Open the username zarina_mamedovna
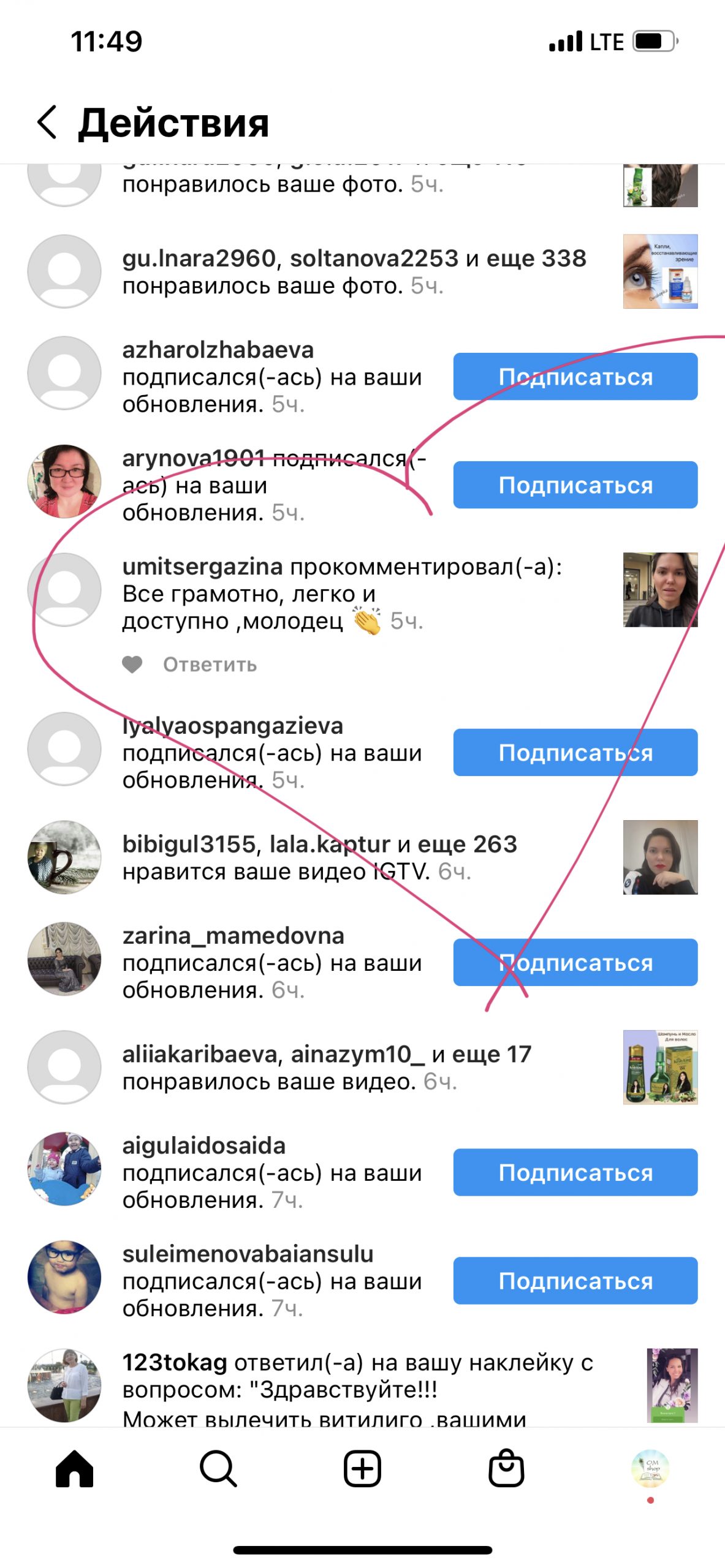 233,936
